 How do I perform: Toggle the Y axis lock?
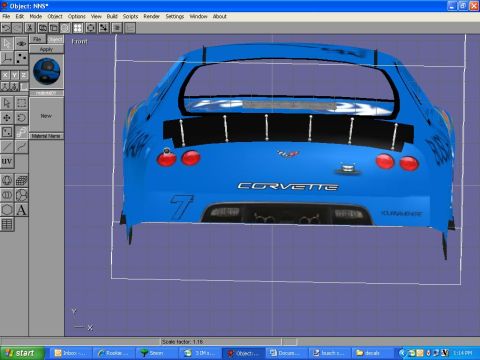[14, 75]
